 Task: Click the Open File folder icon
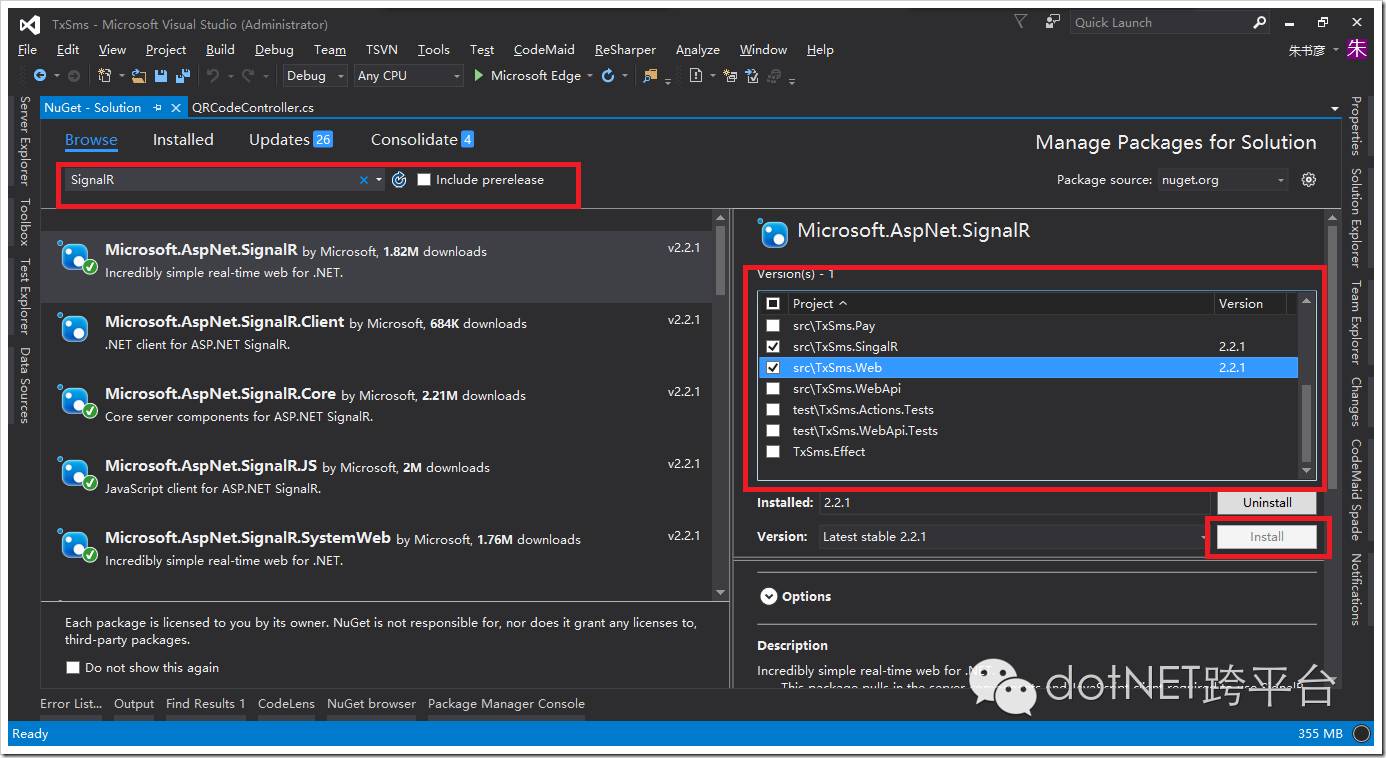click(140, 76)
